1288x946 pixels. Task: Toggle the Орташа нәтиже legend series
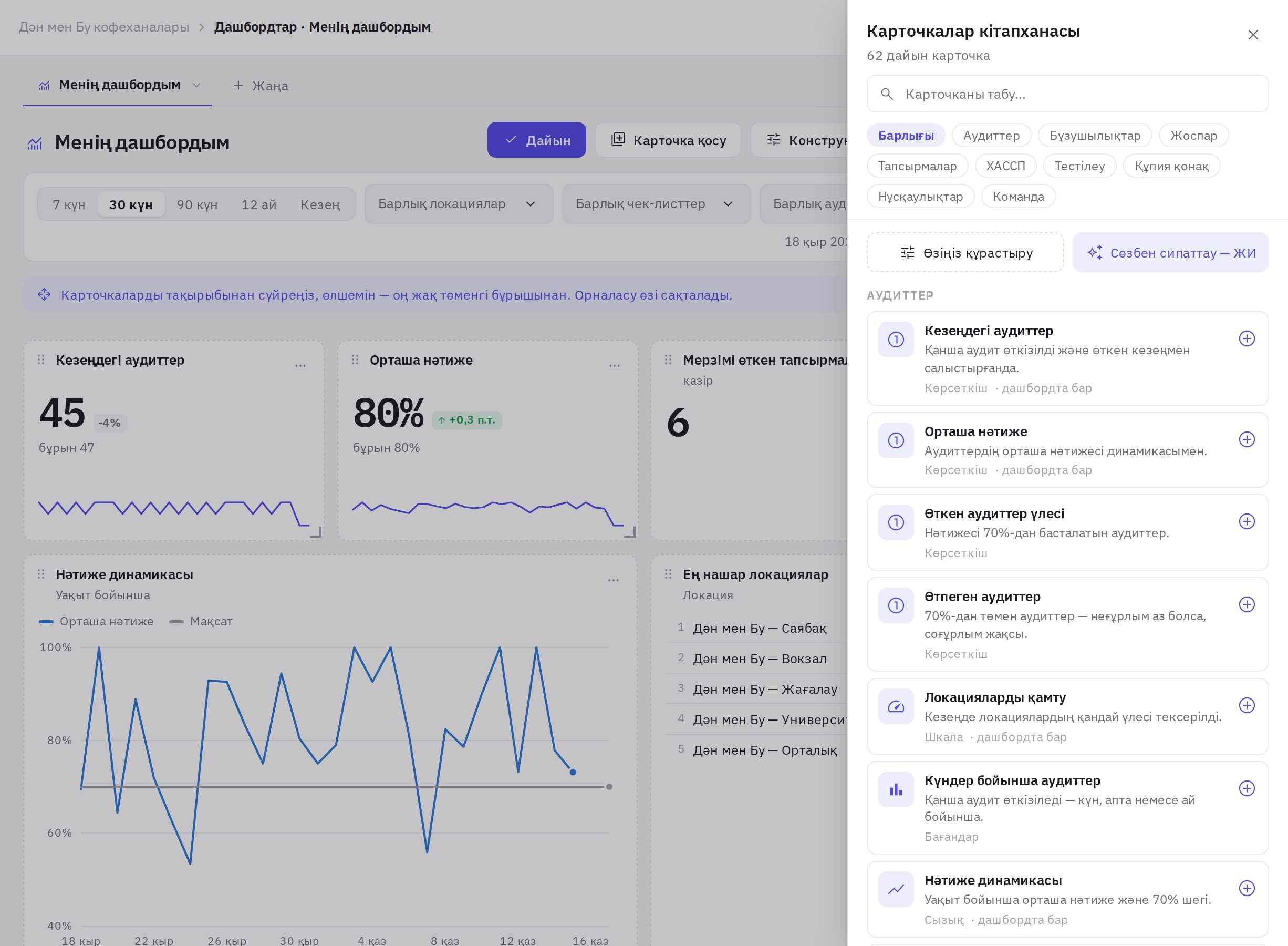(x=96, y=621)
